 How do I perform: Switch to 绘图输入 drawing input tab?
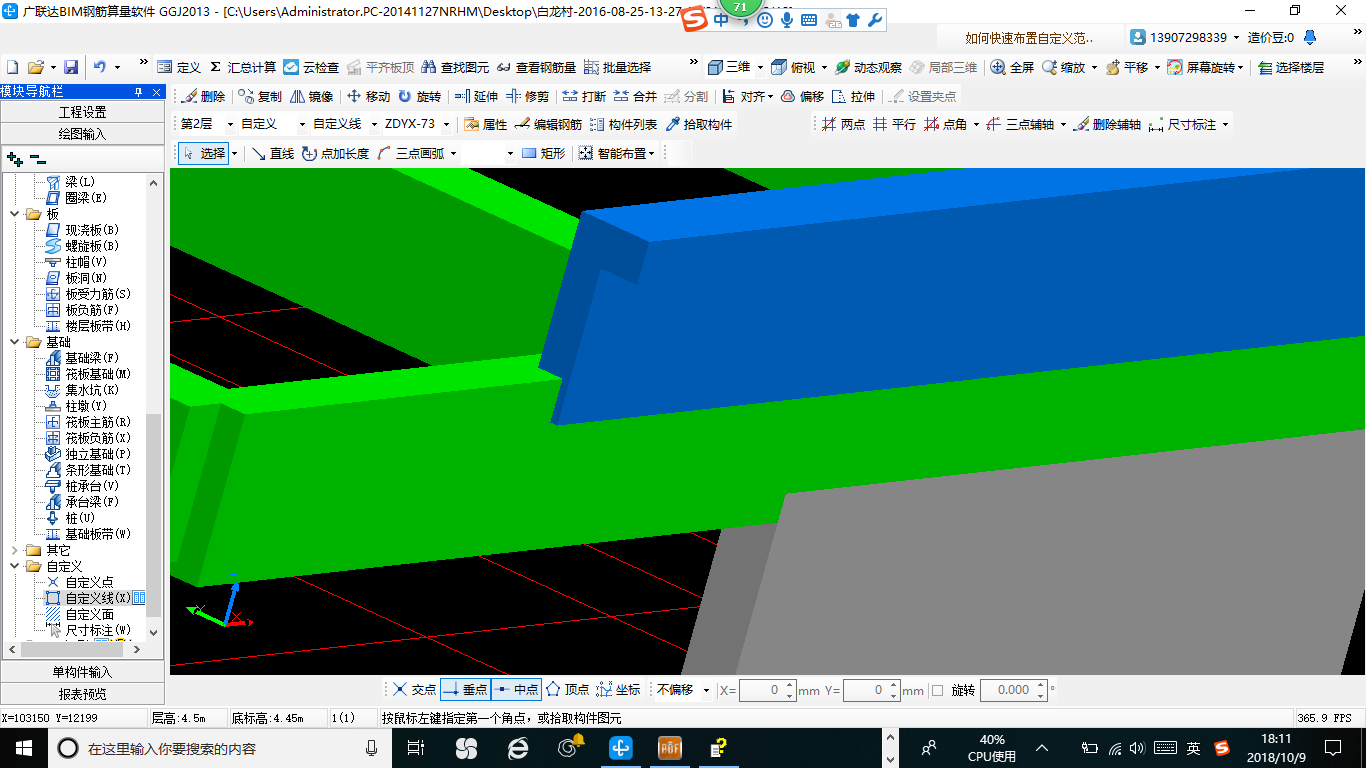point(82,133)
